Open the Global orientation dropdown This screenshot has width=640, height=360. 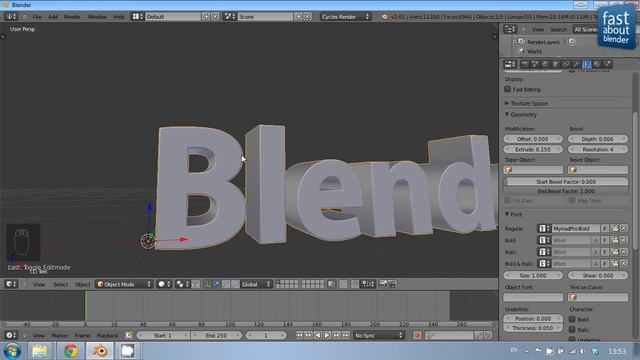pos(256,284)
